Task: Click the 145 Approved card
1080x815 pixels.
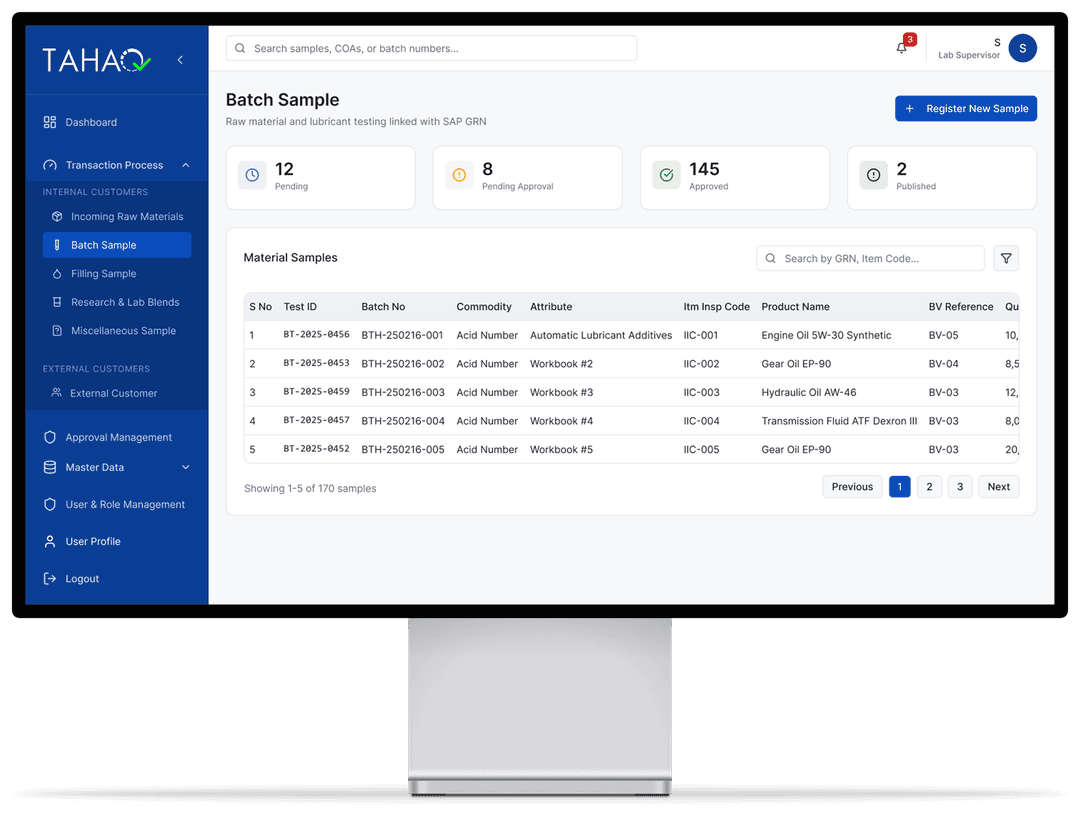Action: tap(734, 178)
